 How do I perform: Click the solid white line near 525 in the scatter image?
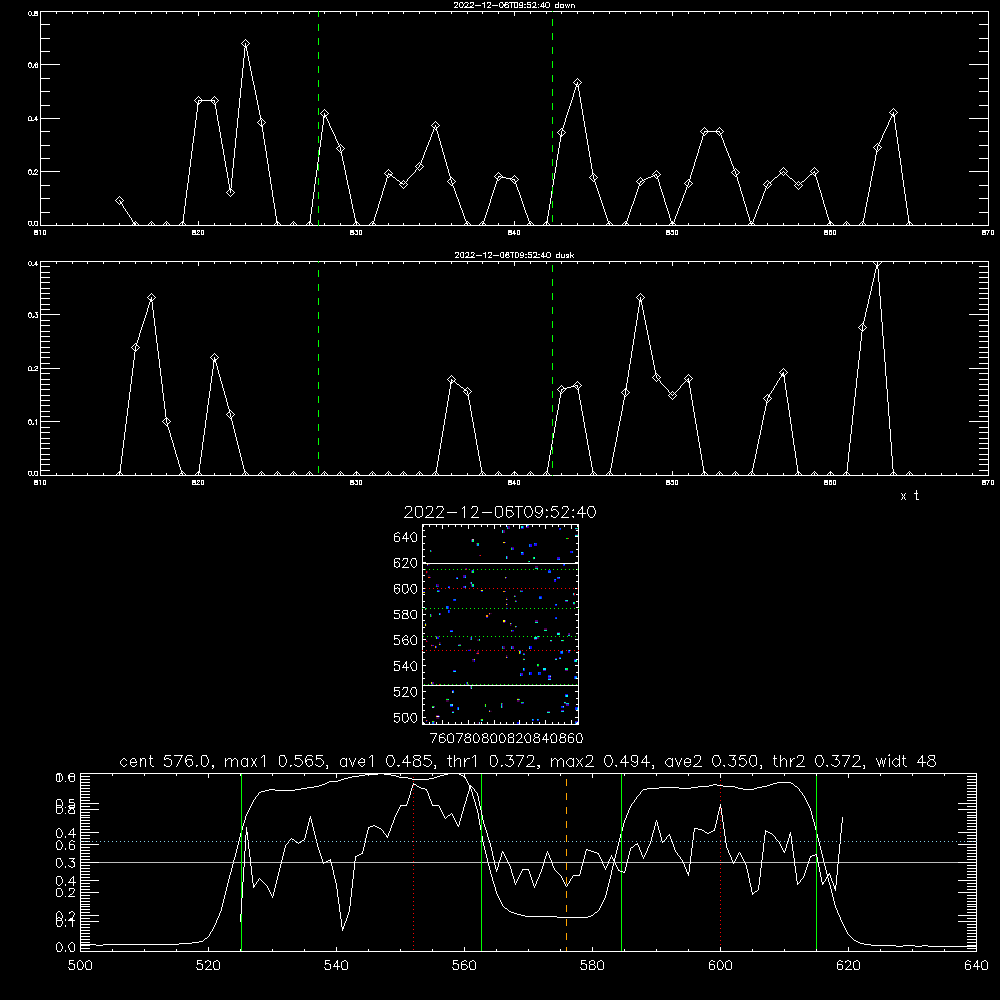tap(501, 685)
